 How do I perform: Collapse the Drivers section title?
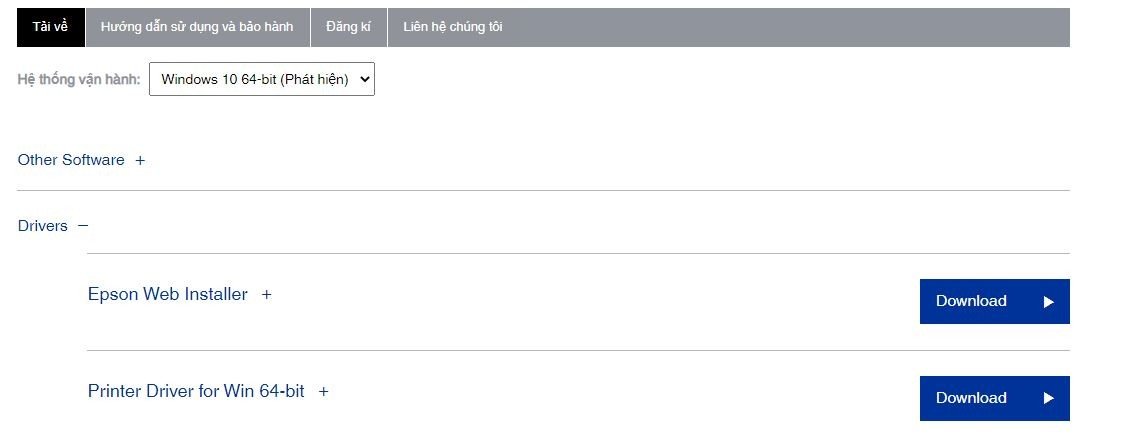pyautogui.click(x=43, y=226)
